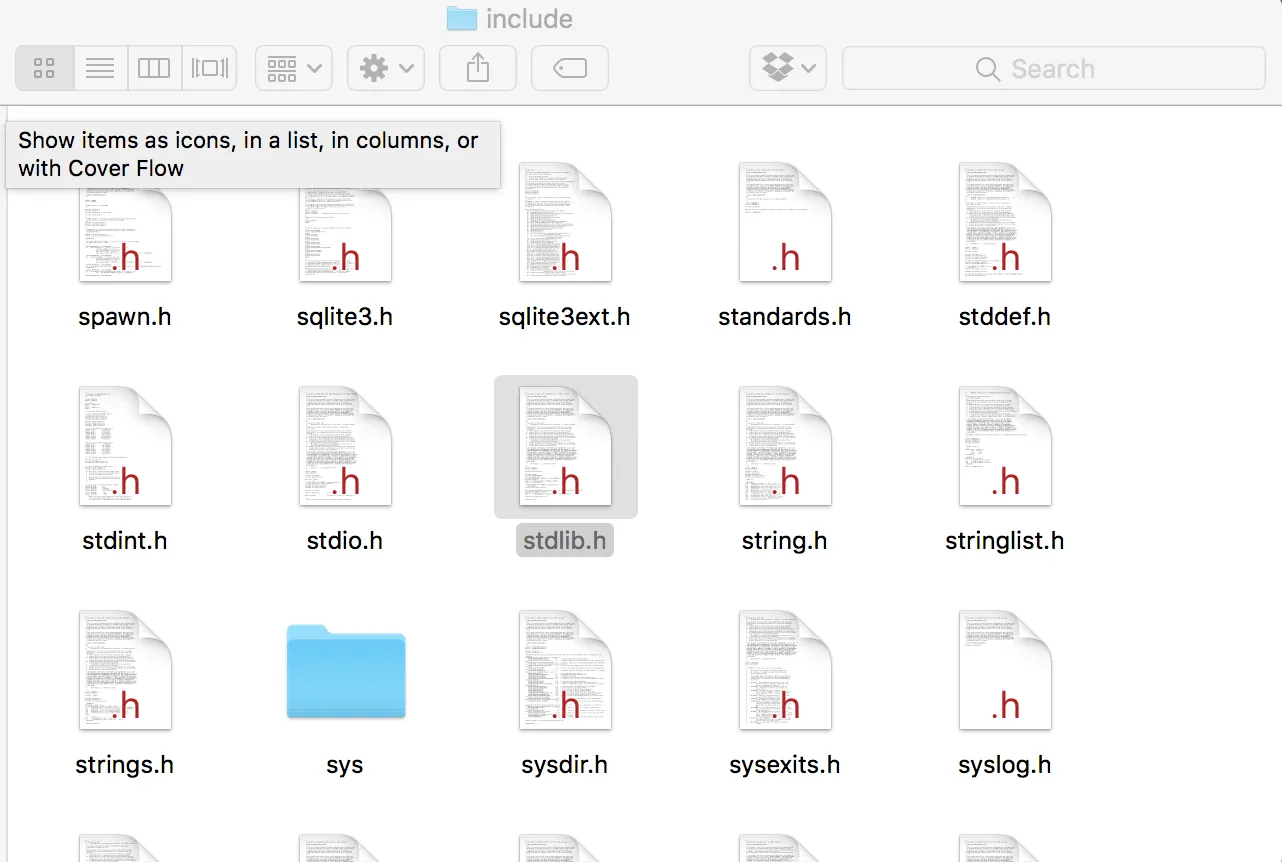
Task: Open the Dropbox toolbar dropdown
Action: [x=788, y=69]
